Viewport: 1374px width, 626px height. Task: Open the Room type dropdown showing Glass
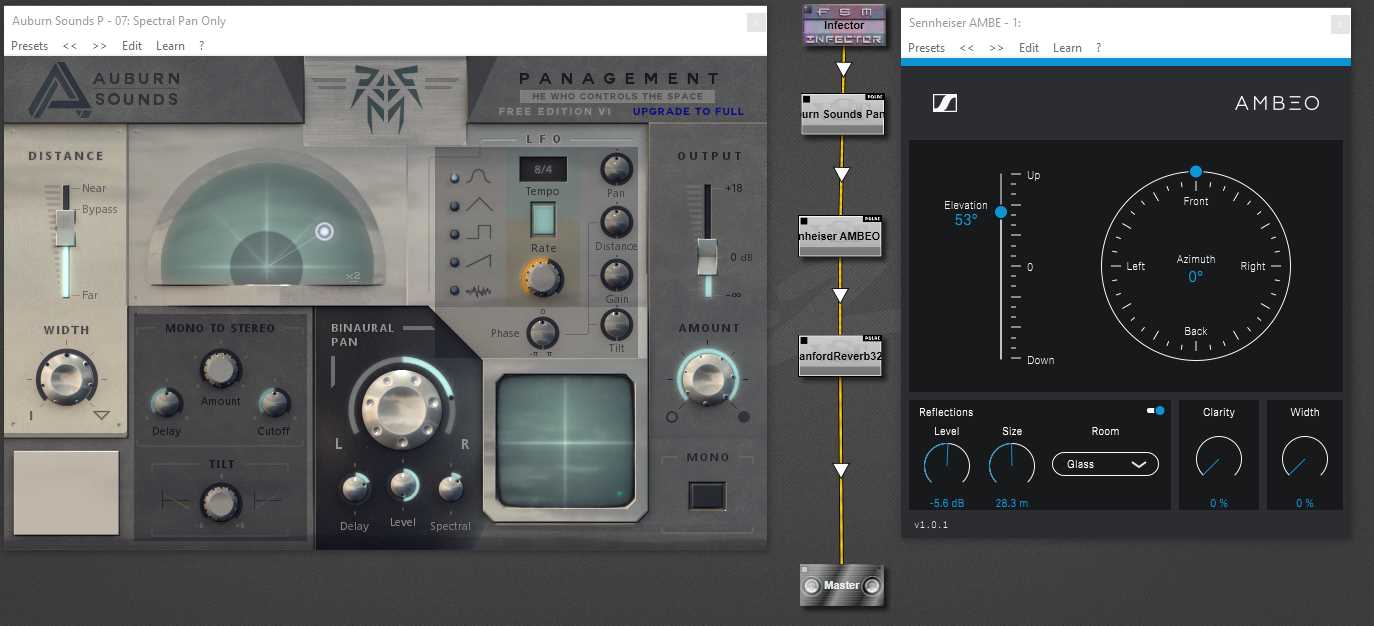(x=1105, y=464)
